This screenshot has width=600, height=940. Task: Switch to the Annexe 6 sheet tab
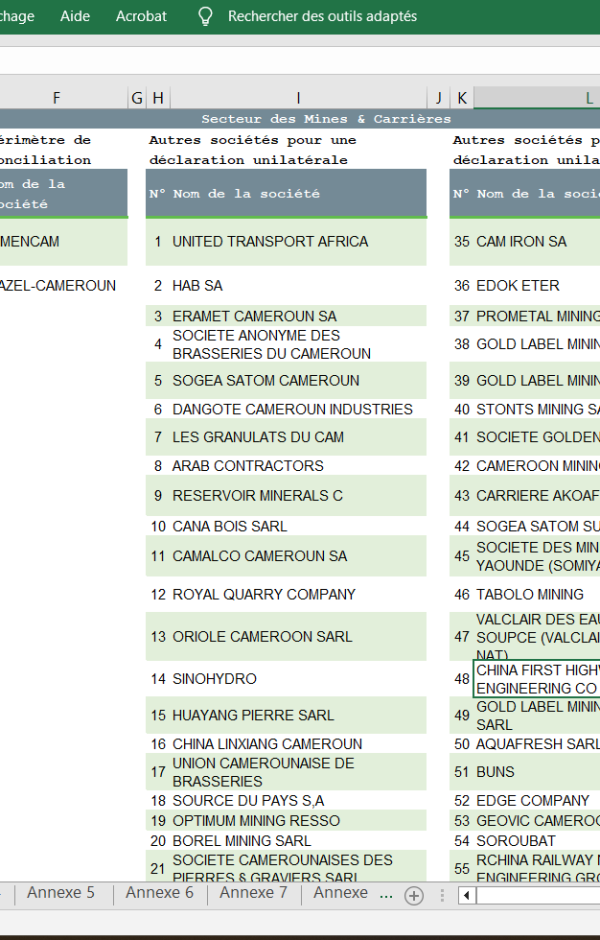click(x=159, y=893)
